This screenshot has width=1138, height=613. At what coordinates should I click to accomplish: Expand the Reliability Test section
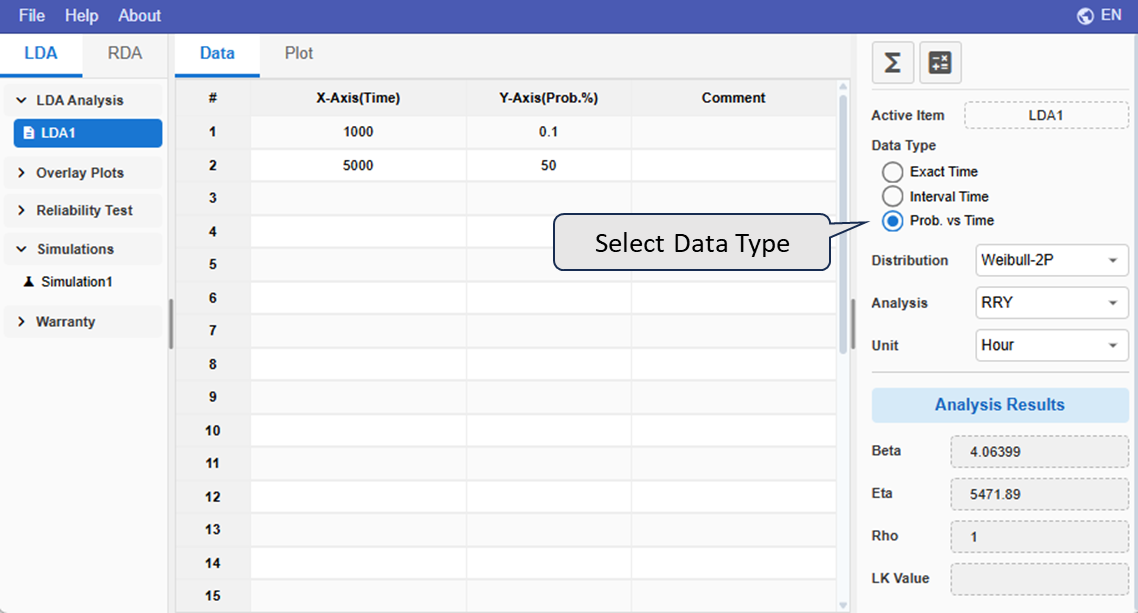click(x=21, y=210)
